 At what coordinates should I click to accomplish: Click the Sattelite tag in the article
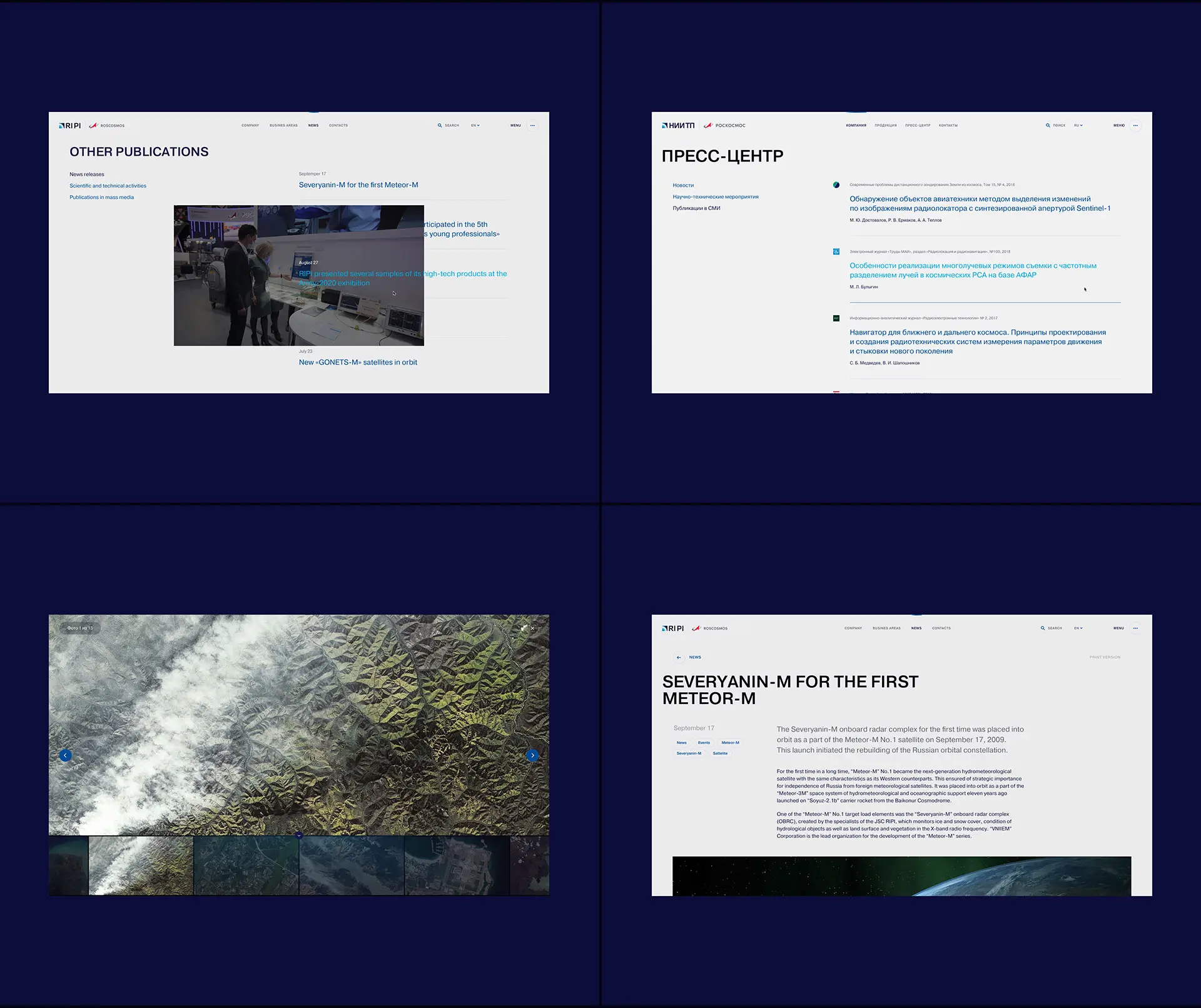[720, 753]
